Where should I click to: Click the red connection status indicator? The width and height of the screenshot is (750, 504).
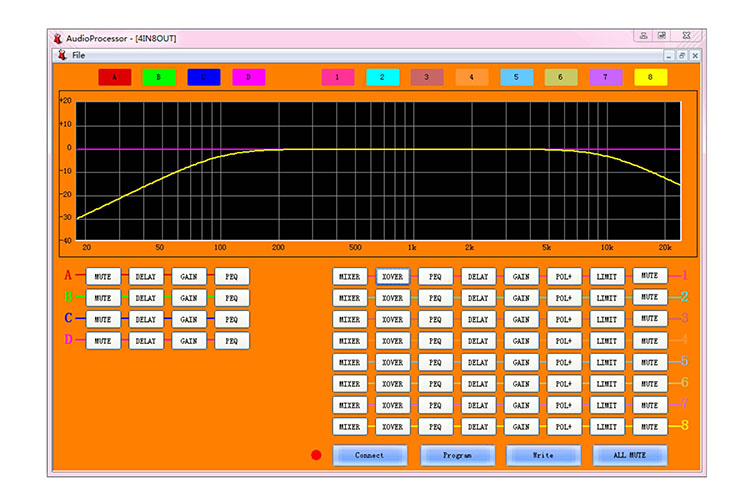pyautogui.click(x=316, y=455)
